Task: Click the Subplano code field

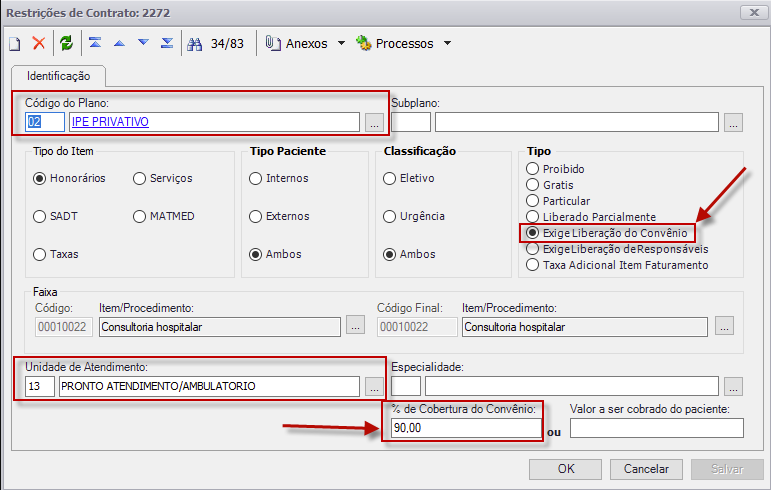Action: click(411, 122)
